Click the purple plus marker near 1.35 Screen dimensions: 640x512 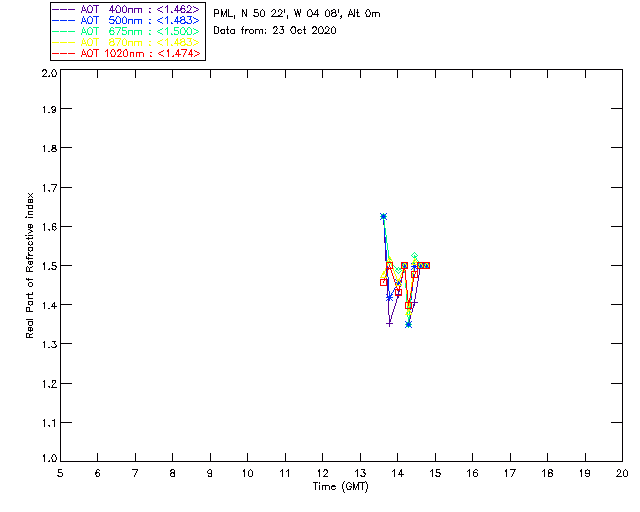pyautogui.click(x=390, y=323)
